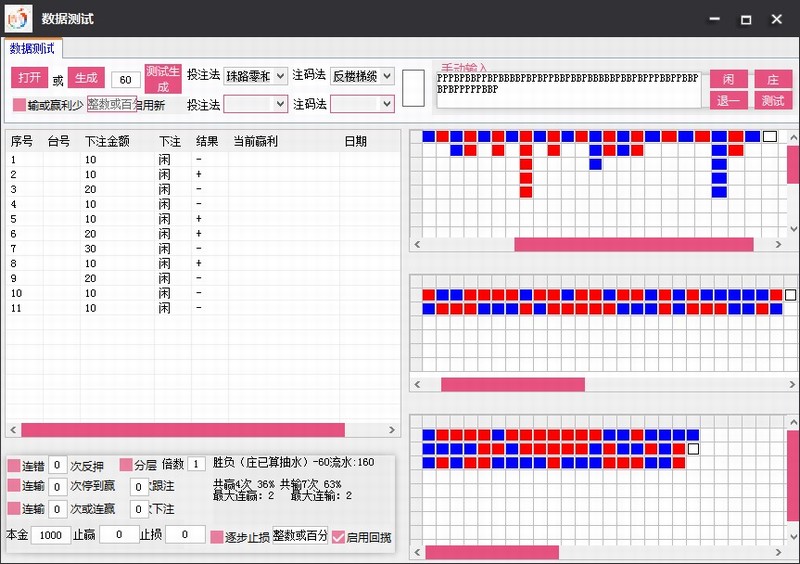The image size is (800, 564).
Task: Run the 测试 button at top right
Action: click(x=772, y=100)
